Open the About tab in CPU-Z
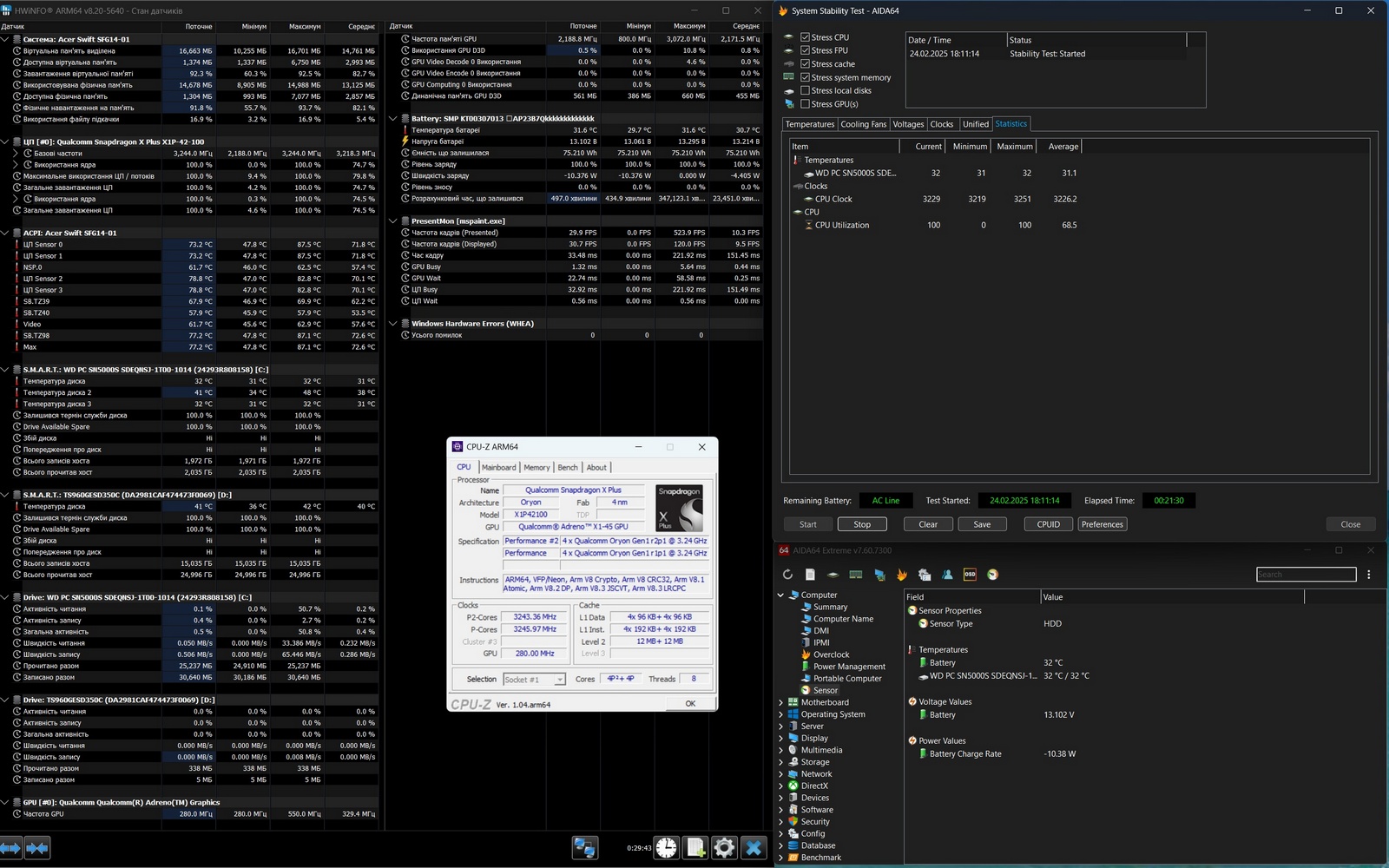 pyautogui.click(x=597, y=467)
